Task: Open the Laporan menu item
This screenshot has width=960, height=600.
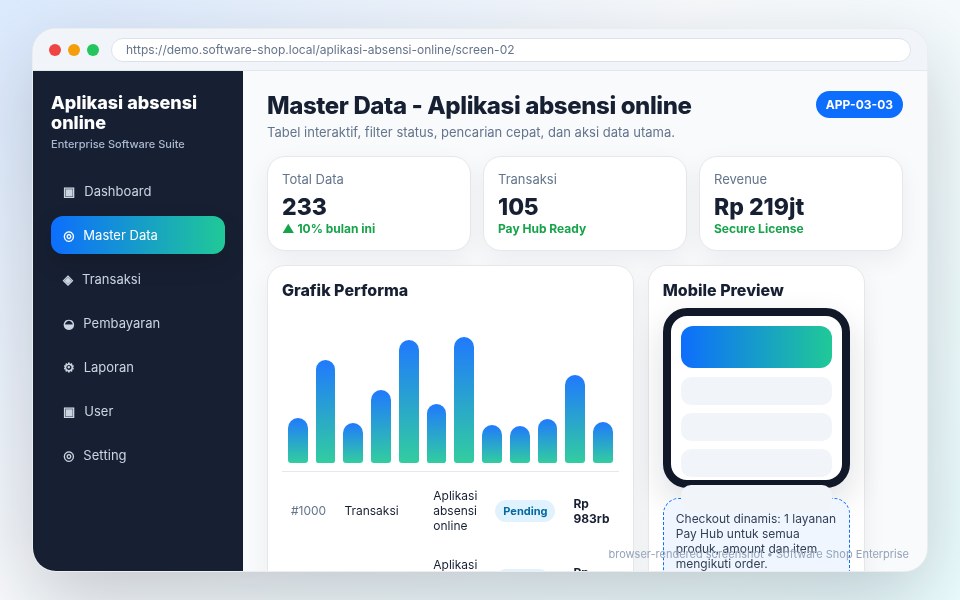Action: [x=138, y=367]
